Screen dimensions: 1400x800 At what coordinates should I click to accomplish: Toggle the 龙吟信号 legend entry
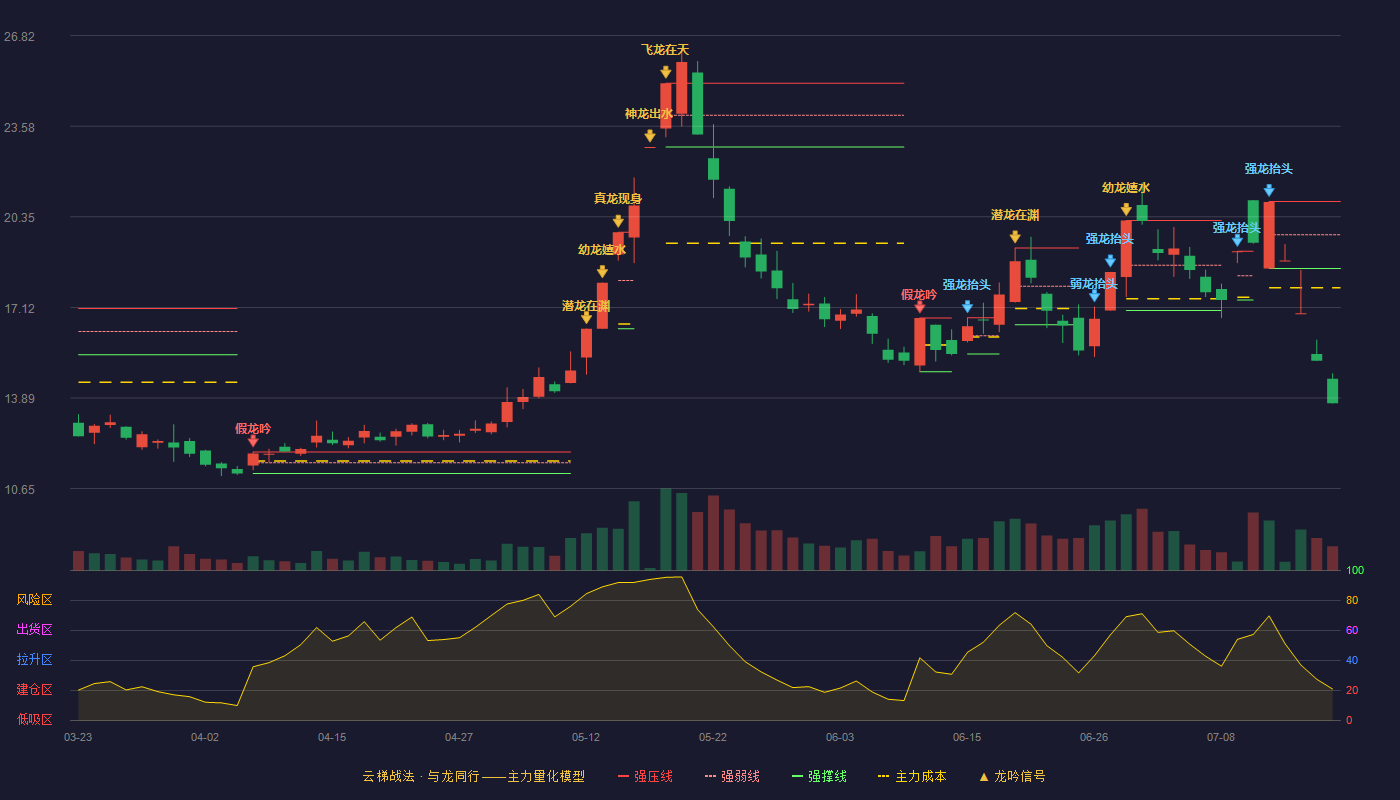[1011, 776]
